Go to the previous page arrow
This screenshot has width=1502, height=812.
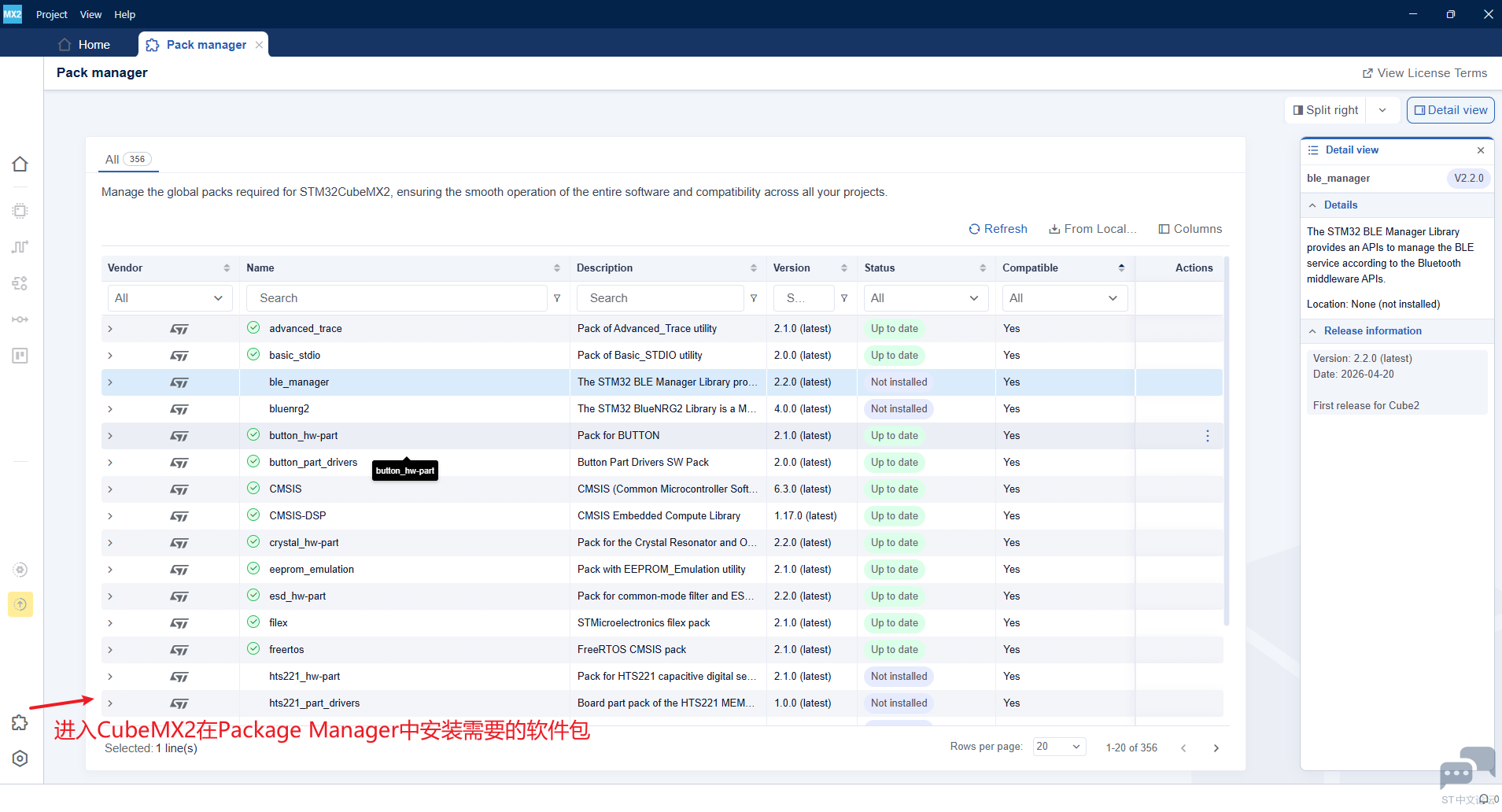1183,748
